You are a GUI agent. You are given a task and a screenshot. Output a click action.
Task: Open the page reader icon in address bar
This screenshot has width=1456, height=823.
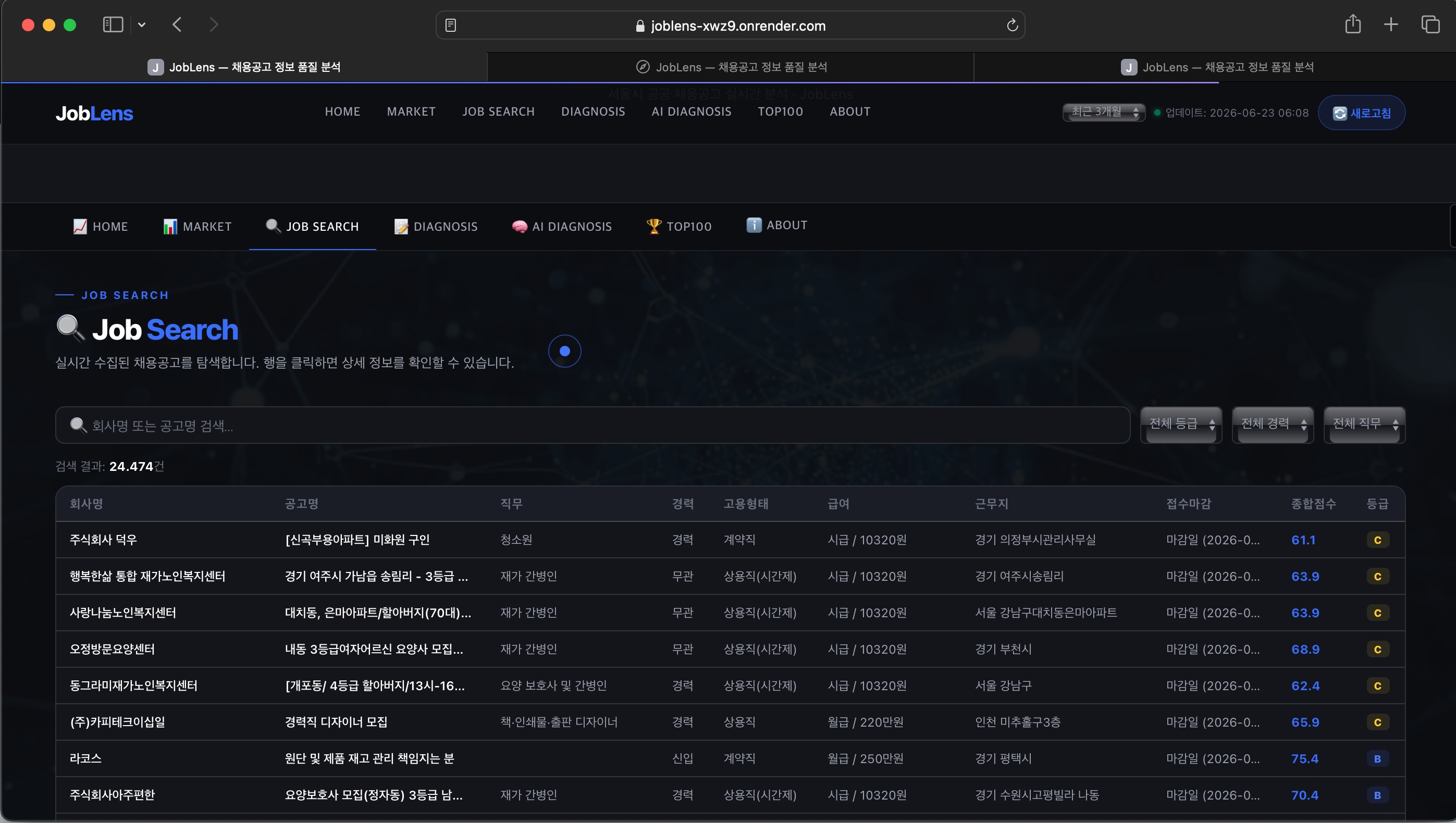pos(451,26)
